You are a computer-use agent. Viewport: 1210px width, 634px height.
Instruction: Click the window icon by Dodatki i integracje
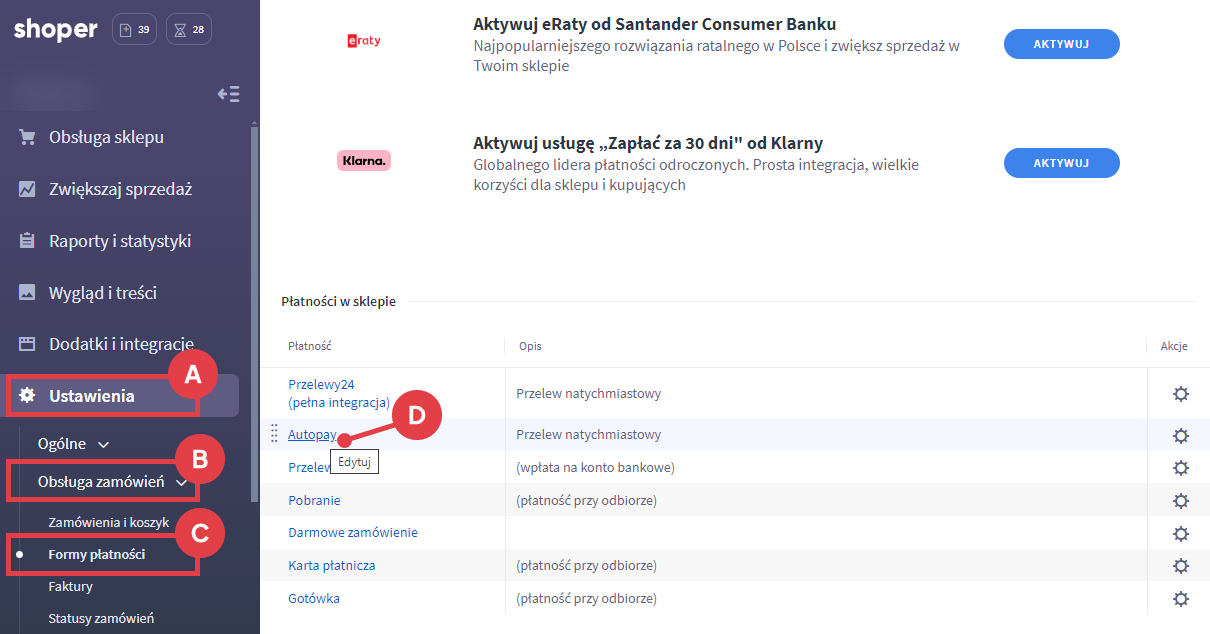point(27,344)
